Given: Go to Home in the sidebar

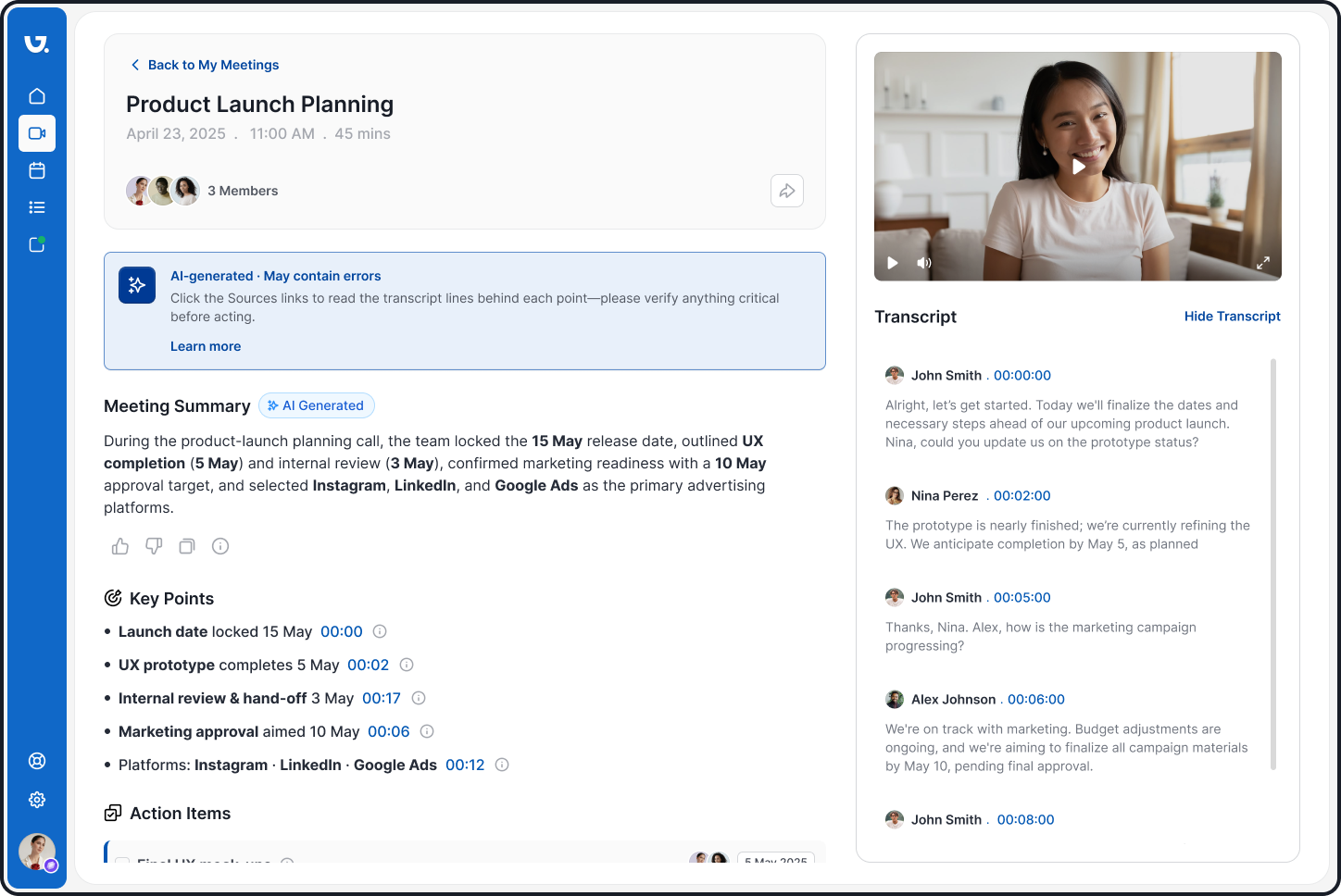Looking at the screenshot, I should tap(37, 96).
